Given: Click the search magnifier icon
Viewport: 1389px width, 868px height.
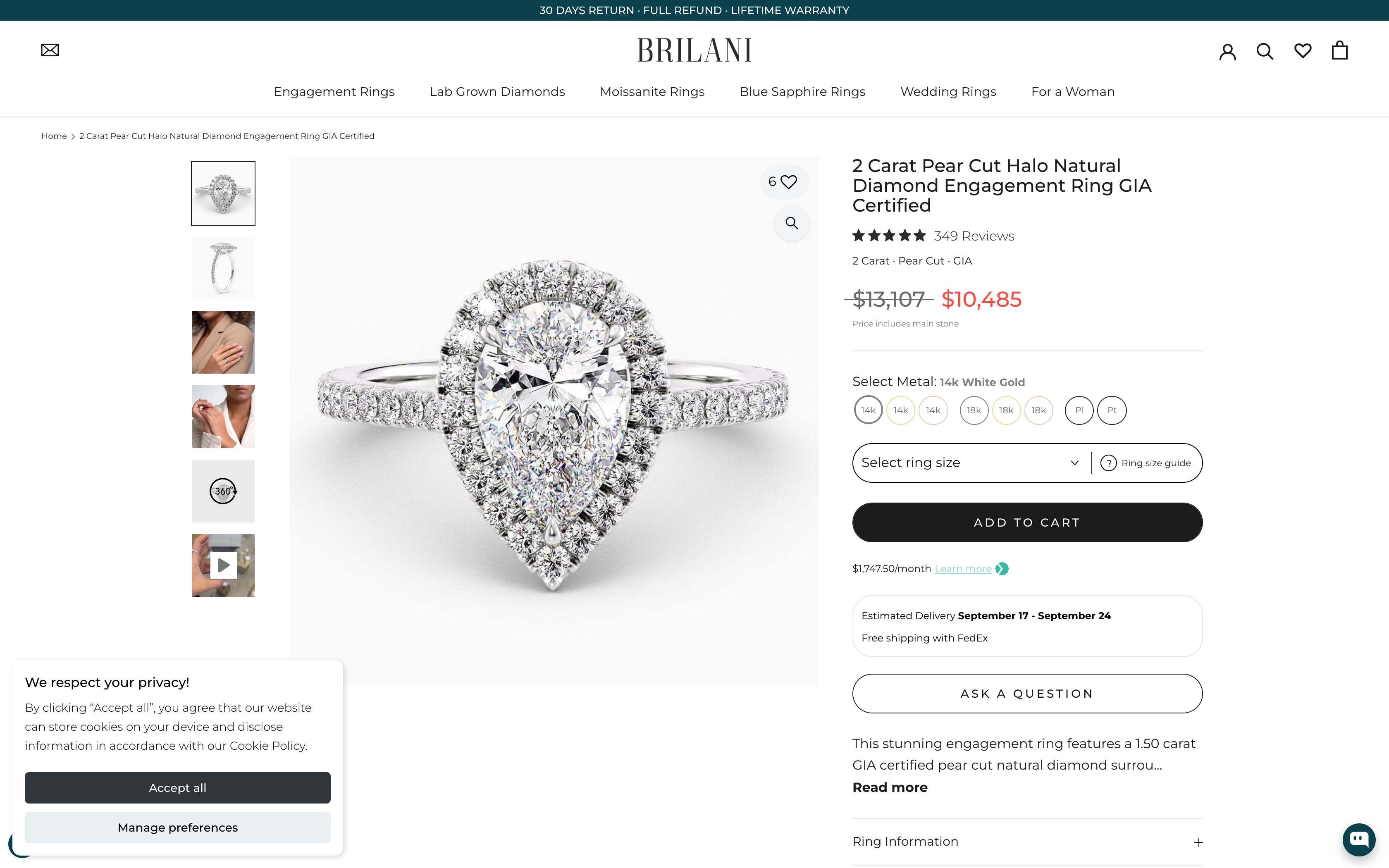Looking at the screenshot, I should tap(1265, 50).
